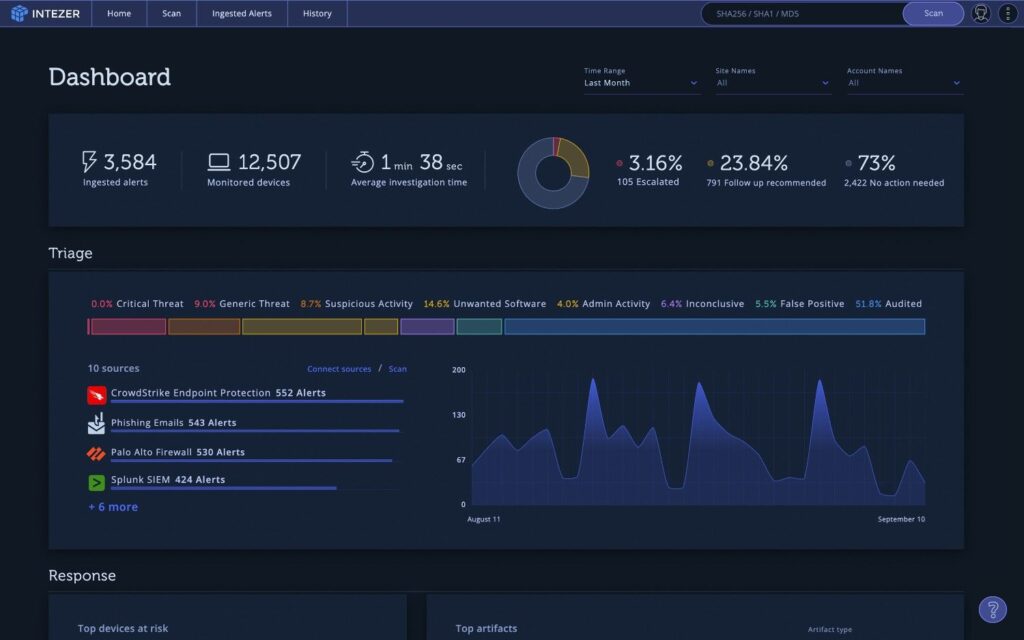Click the September 10 axis label
The height and width of the screenshot is (640, 1024).
[x=901, y=519]
